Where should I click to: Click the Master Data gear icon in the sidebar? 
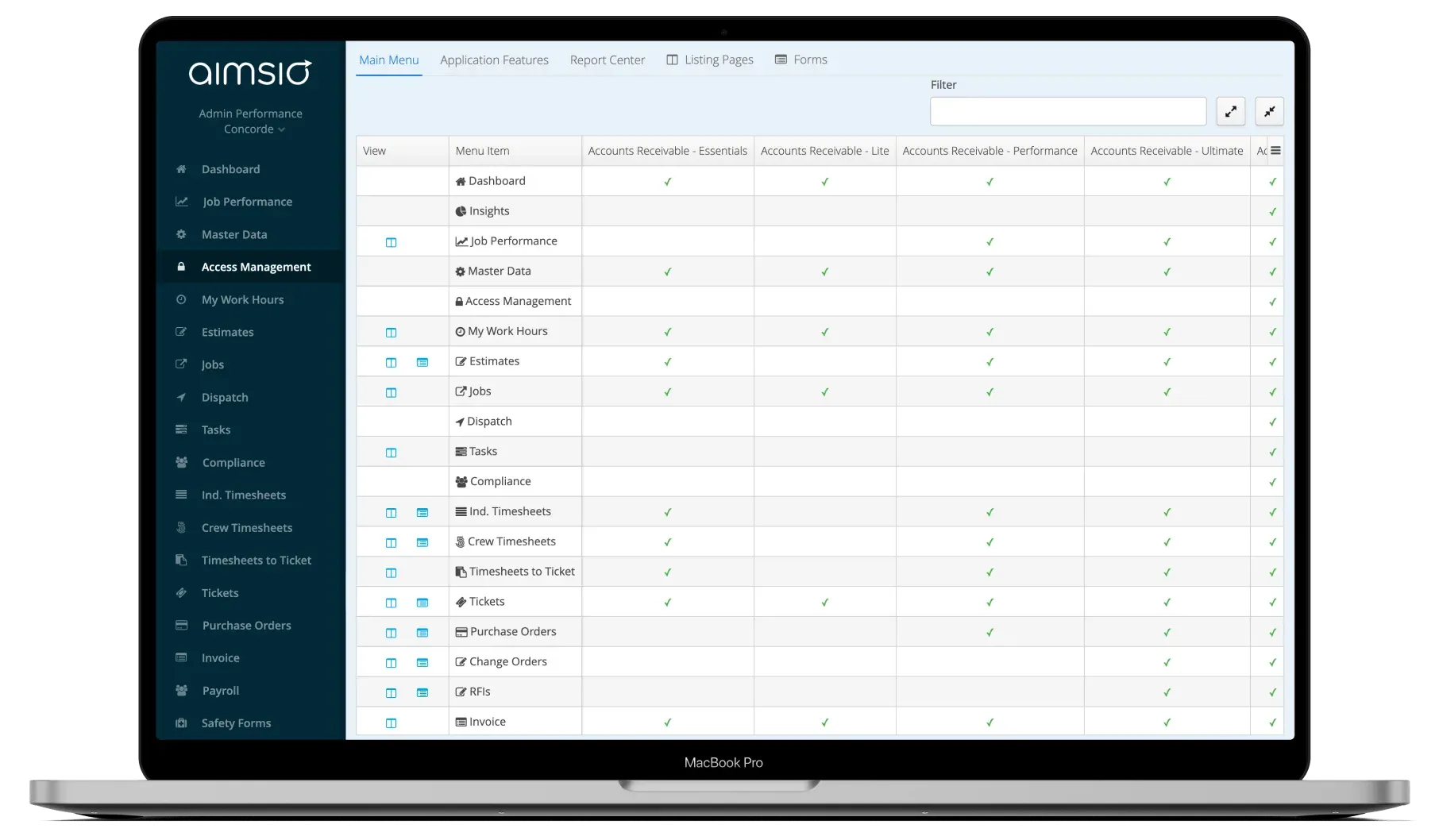pyautogui.click(x=181, y=234)
